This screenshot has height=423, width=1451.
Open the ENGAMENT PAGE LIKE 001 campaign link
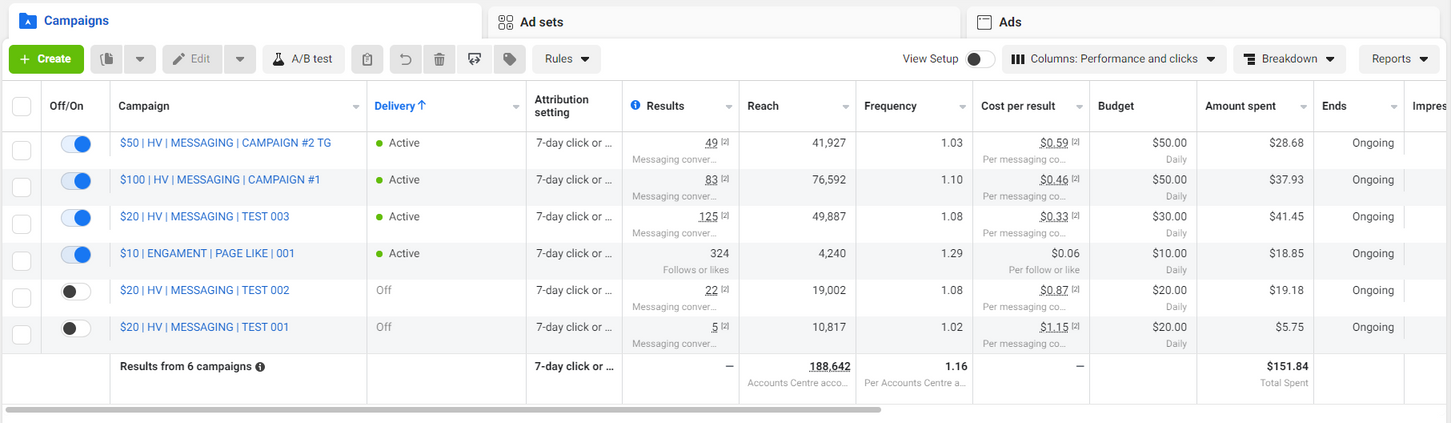(207, 254)
